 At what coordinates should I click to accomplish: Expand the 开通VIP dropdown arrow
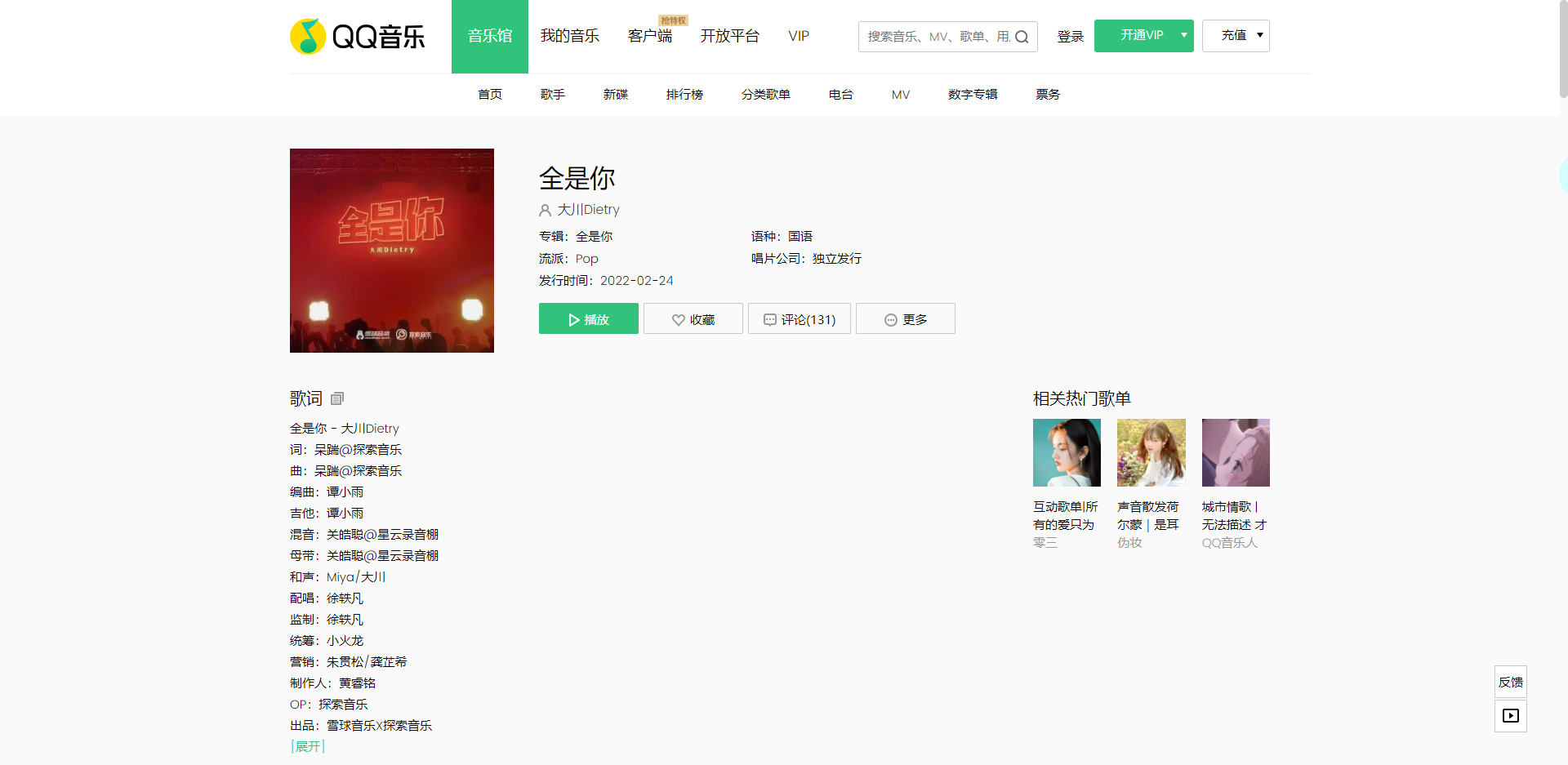click(1183, 35)
